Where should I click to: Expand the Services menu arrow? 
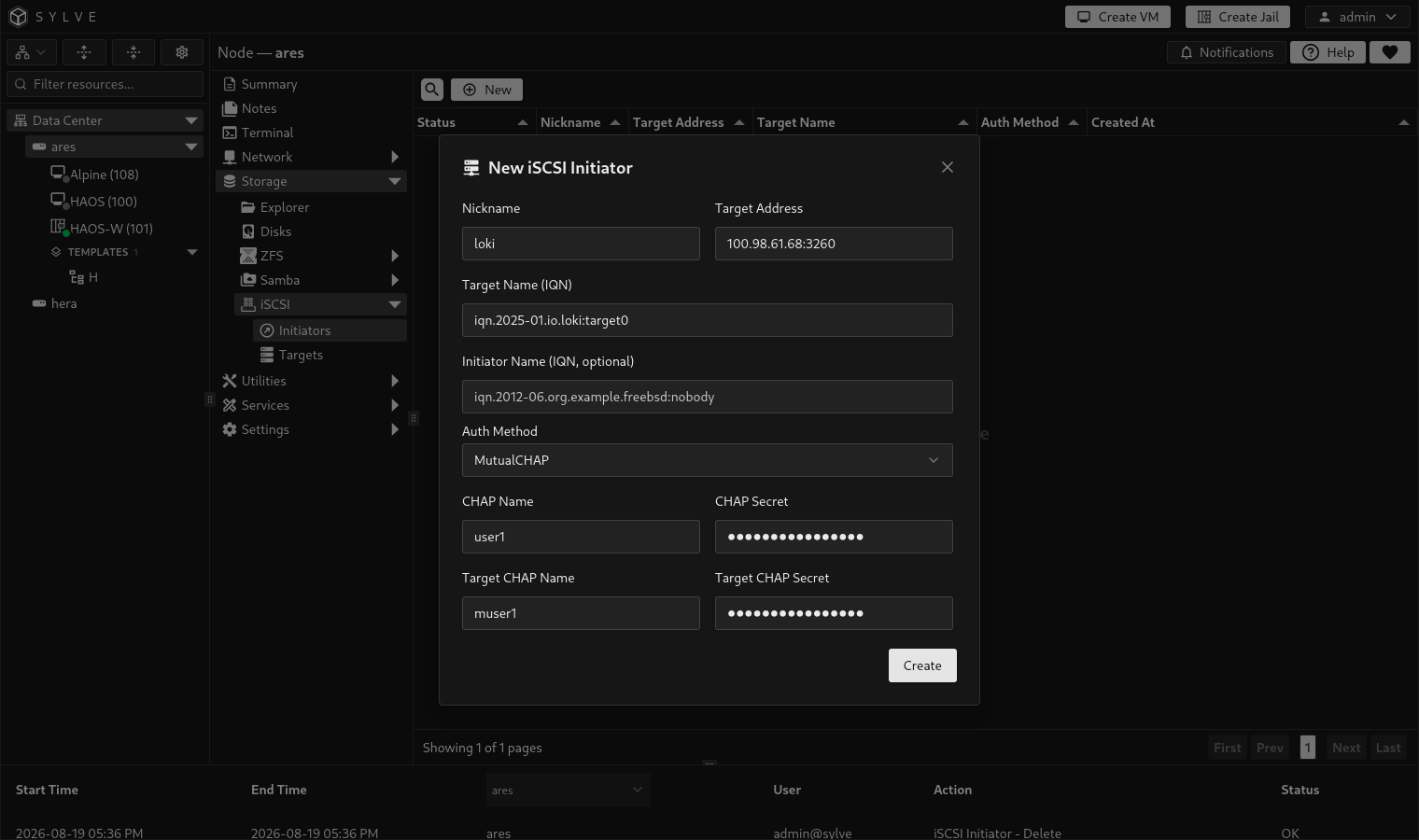tap(395, 405)
